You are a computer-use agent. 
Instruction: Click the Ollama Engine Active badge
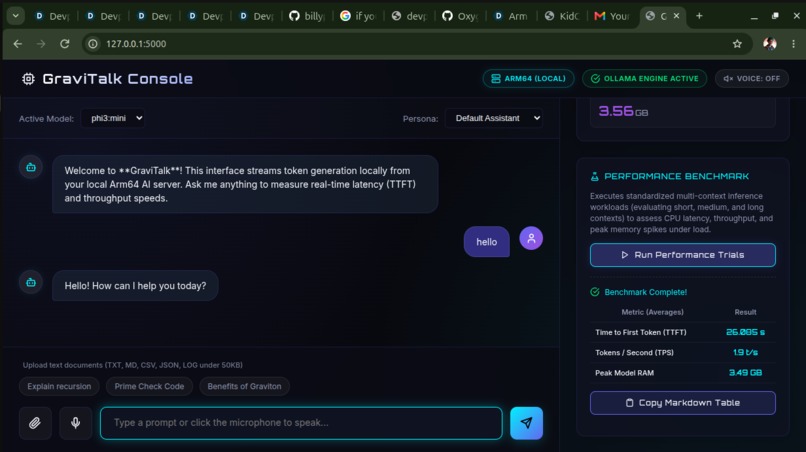(645, 79)
